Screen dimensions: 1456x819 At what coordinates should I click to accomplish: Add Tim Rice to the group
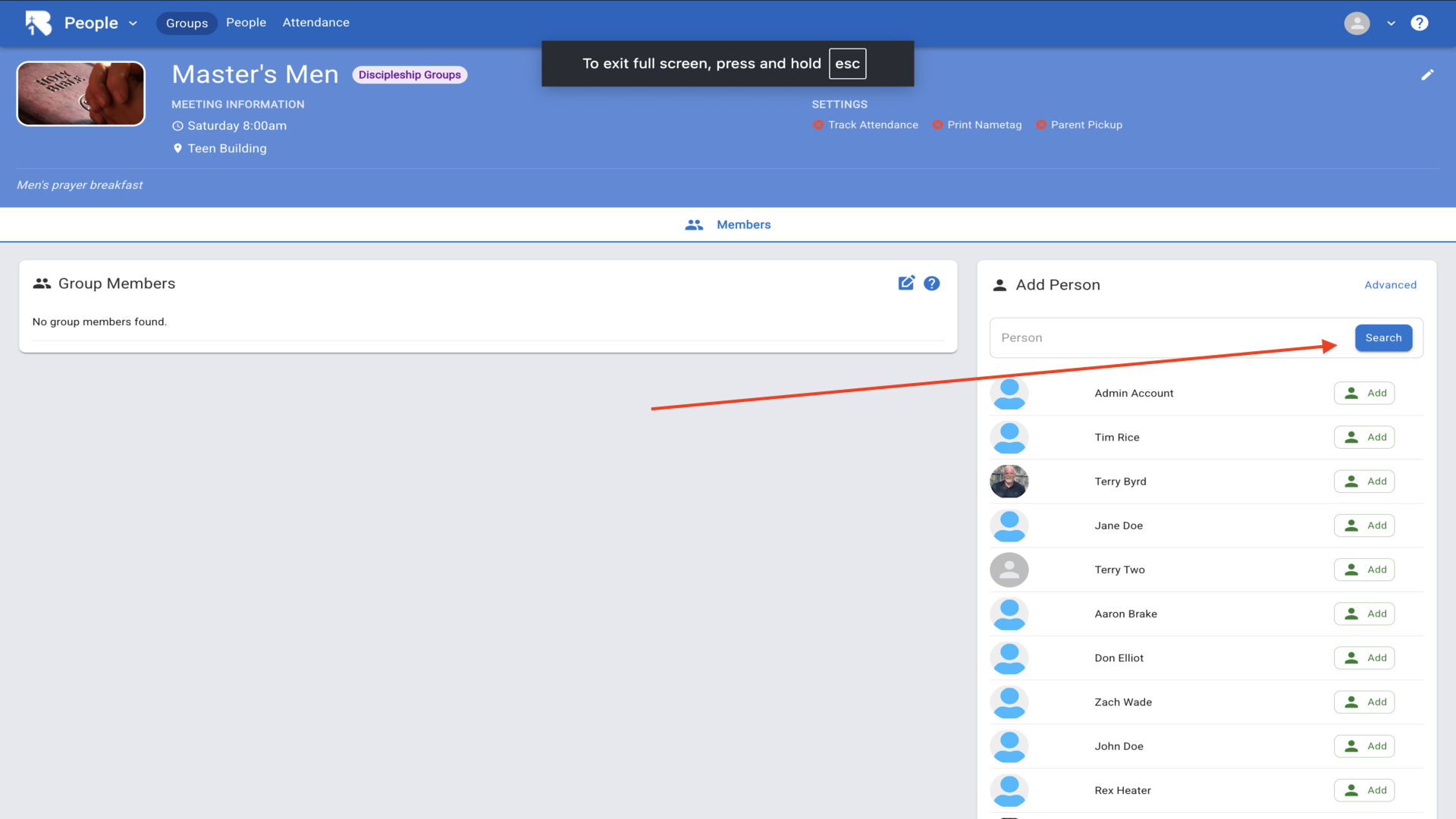(1364, 438)
